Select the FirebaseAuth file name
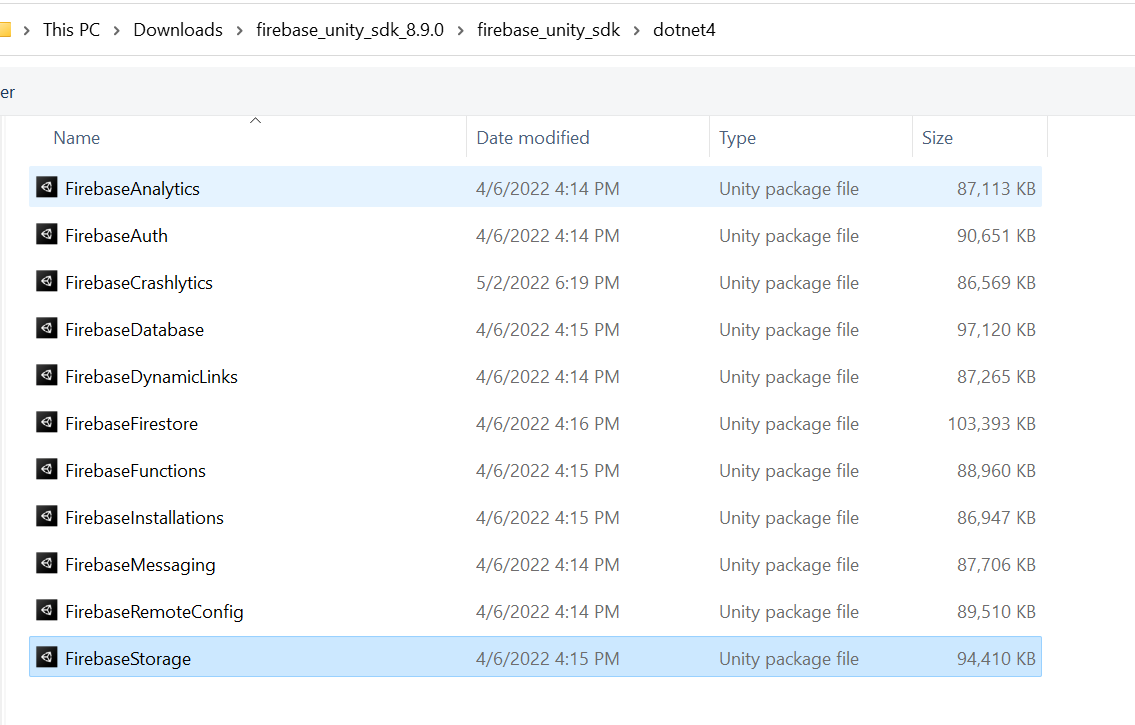 117,236
